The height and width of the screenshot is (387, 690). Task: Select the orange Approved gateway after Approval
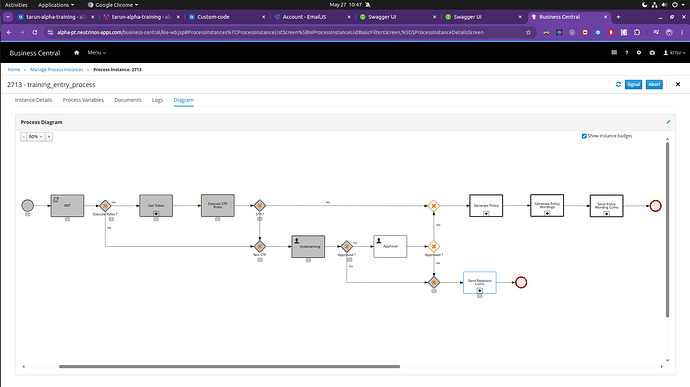click(x=434, y=247)
